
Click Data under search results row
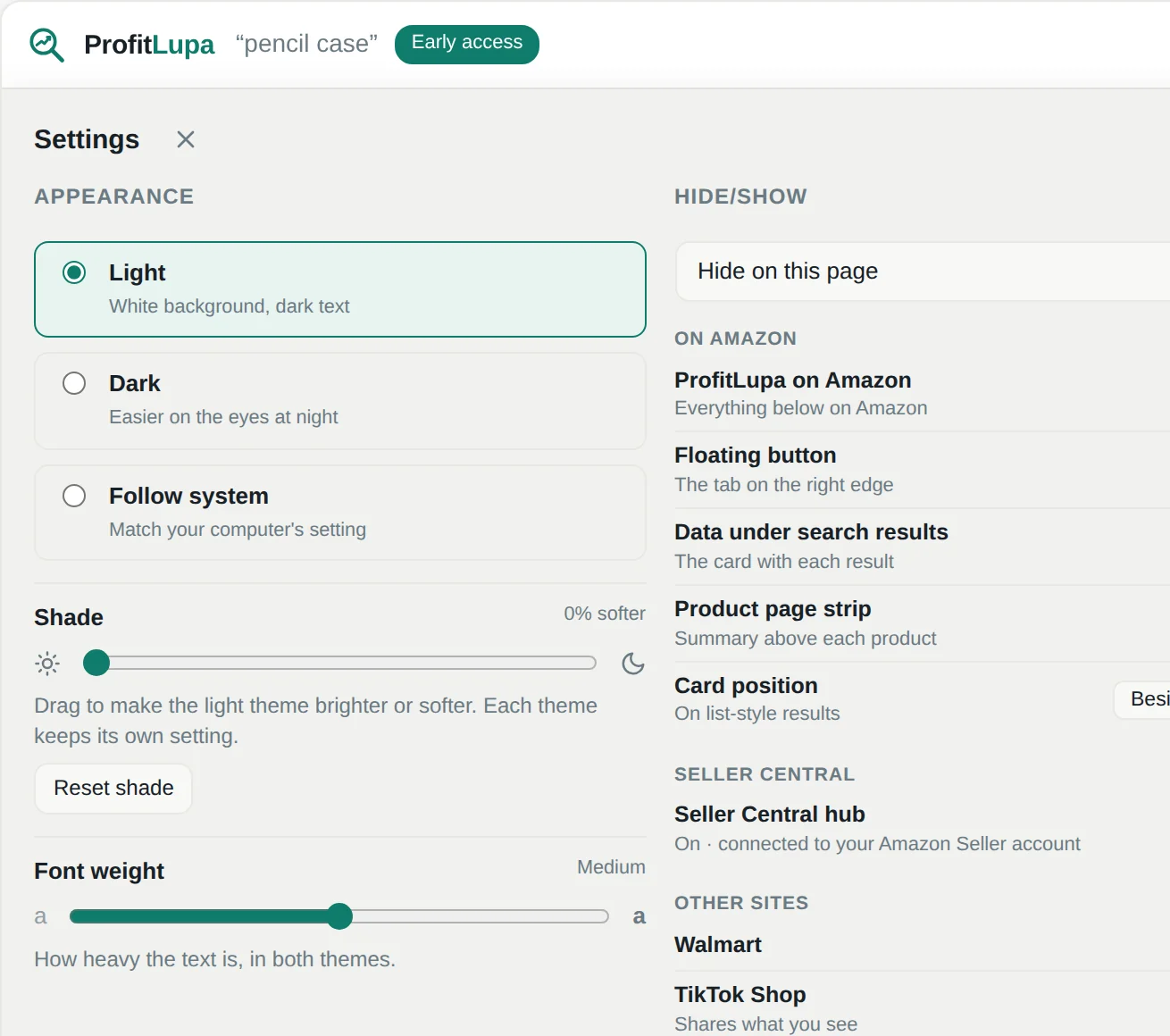tap(922, 547)
